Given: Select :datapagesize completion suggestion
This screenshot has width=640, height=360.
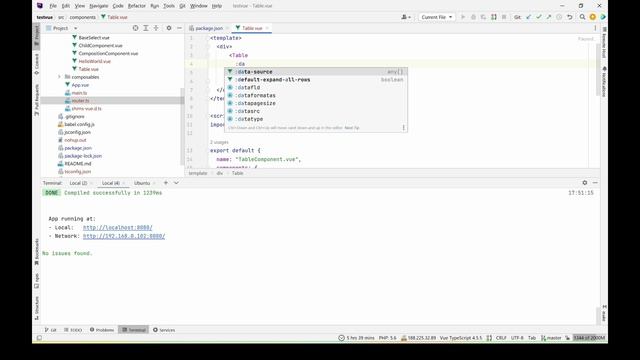Looking at the screenshot, I should pyautogui.click(x=316, y=103).
